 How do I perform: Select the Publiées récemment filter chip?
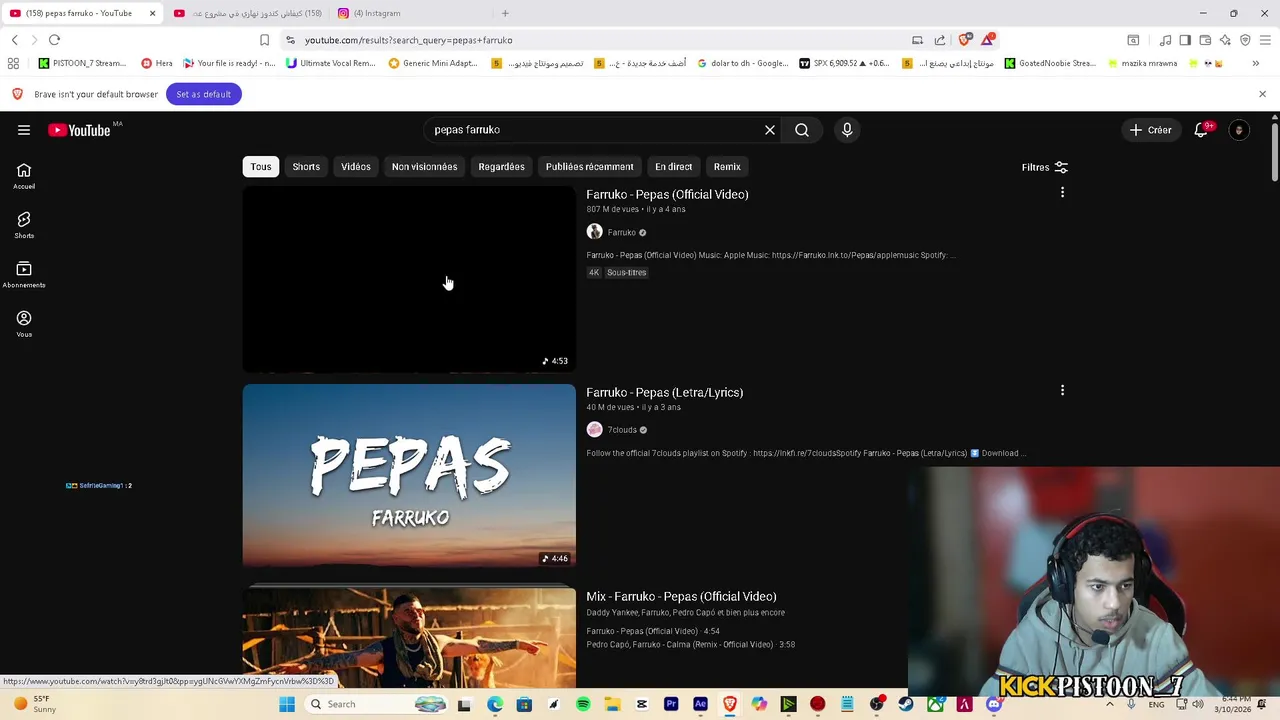589,167
